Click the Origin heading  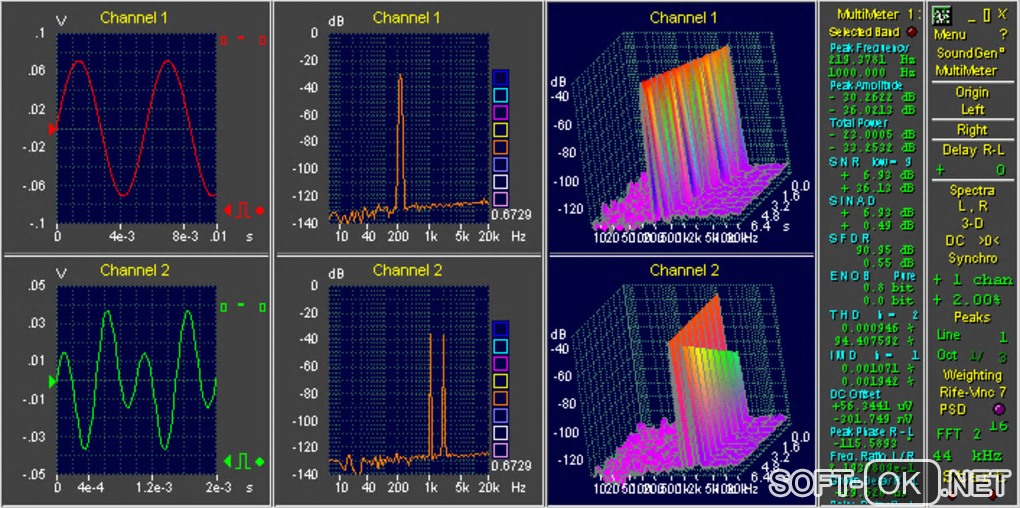[x=973, y=92]
